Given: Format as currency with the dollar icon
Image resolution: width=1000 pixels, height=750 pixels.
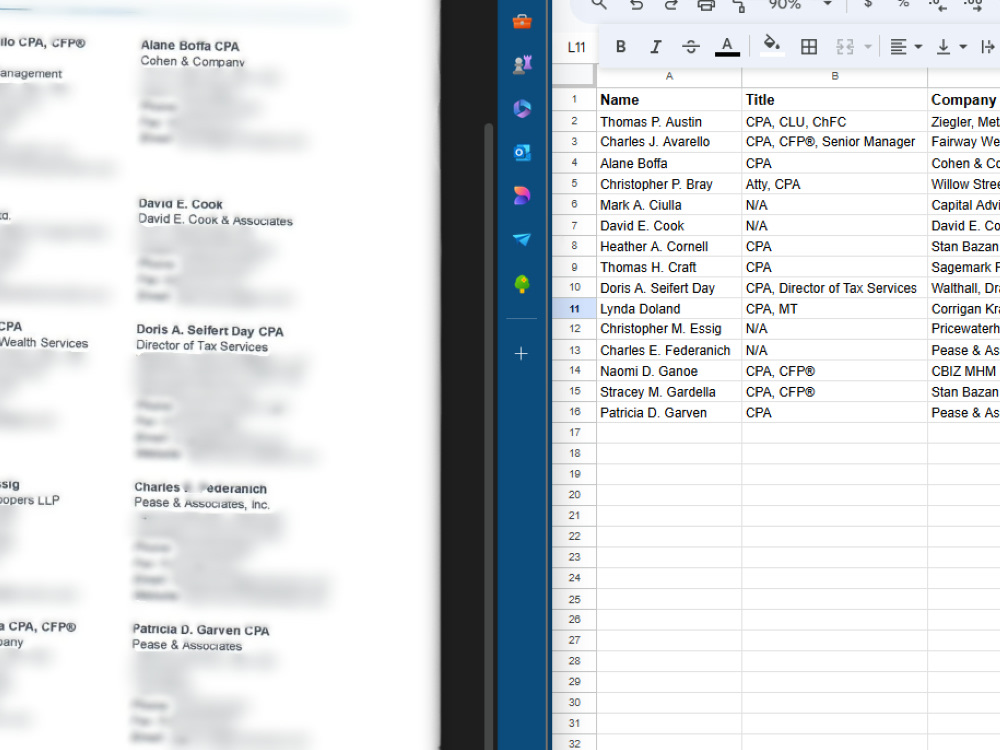Looking at the screenshot, I should [x=867, y=4].
